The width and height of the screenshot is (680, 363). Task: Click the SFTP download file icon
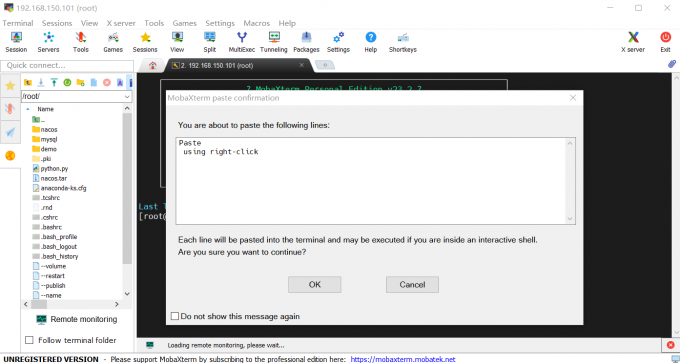click(41, 82)
